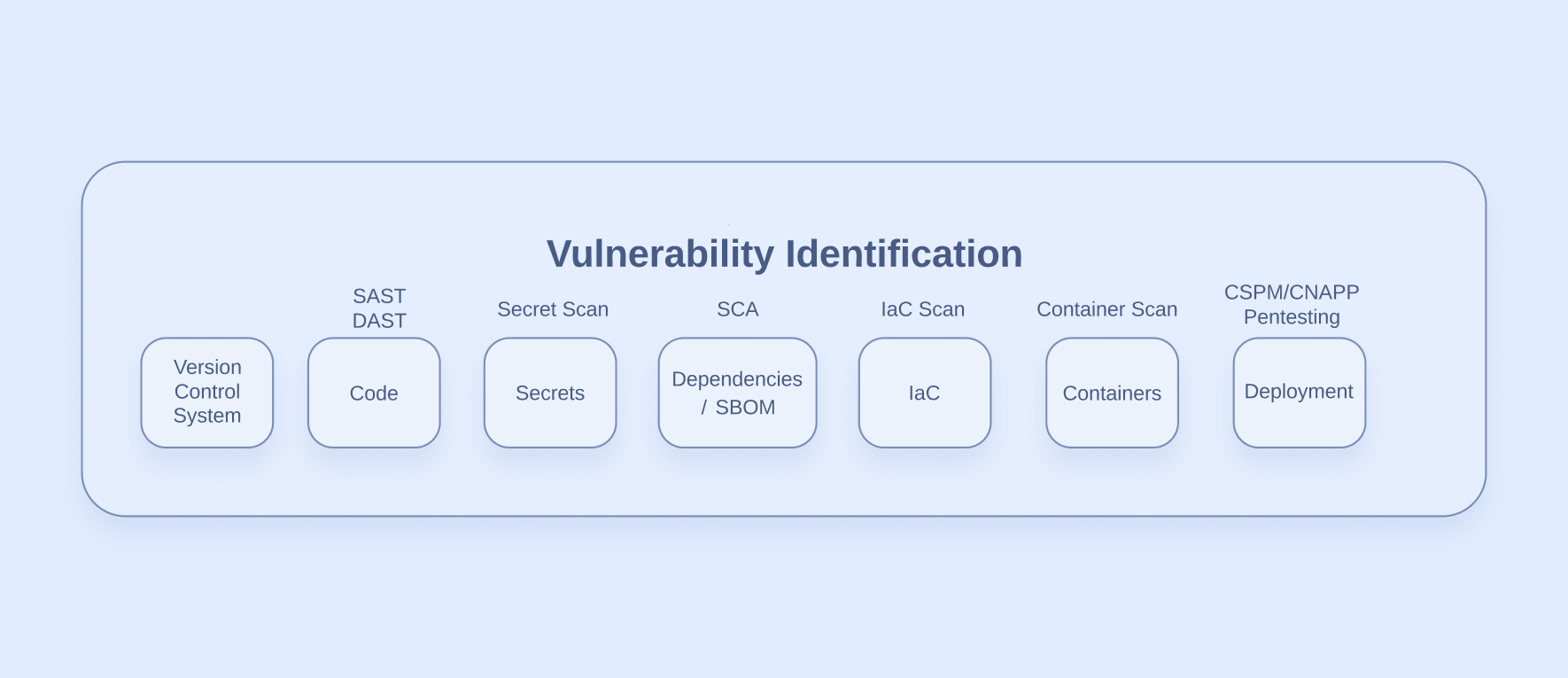Select the Containers box
1568x678 pixels.
(x=1112, y=393)
